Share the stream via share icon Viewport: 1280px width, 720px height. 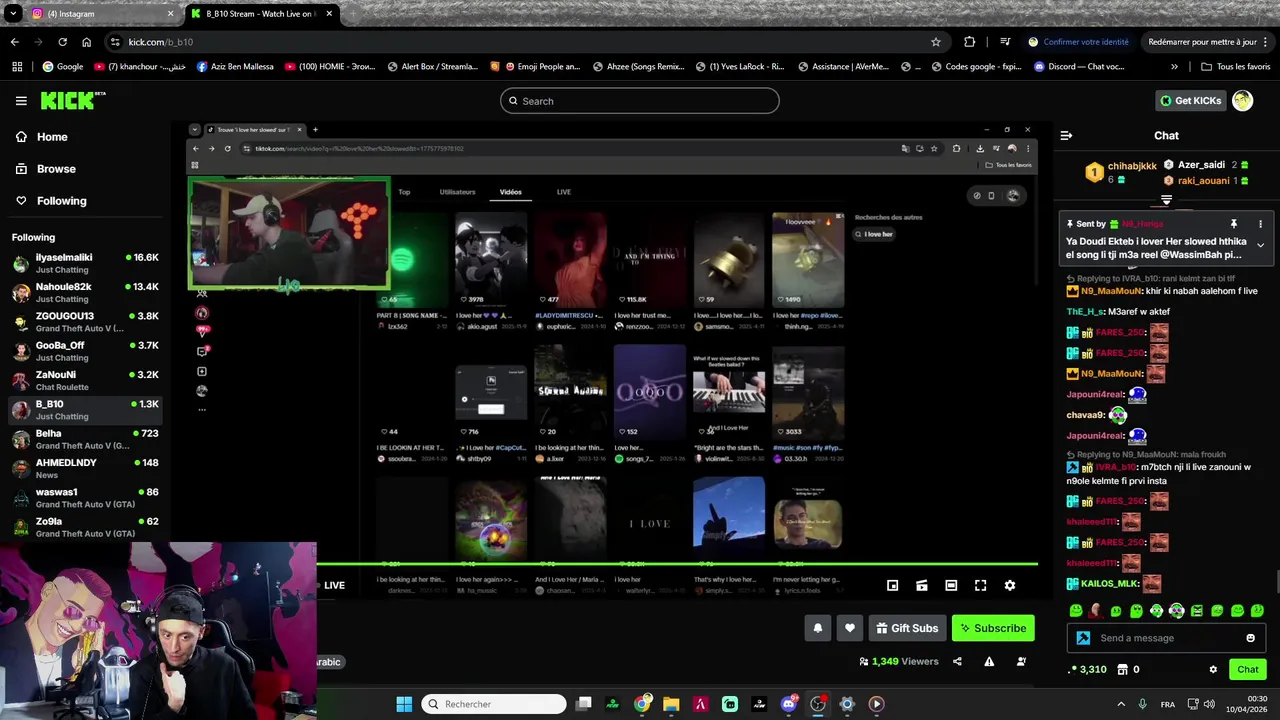[x=957, y=661]
